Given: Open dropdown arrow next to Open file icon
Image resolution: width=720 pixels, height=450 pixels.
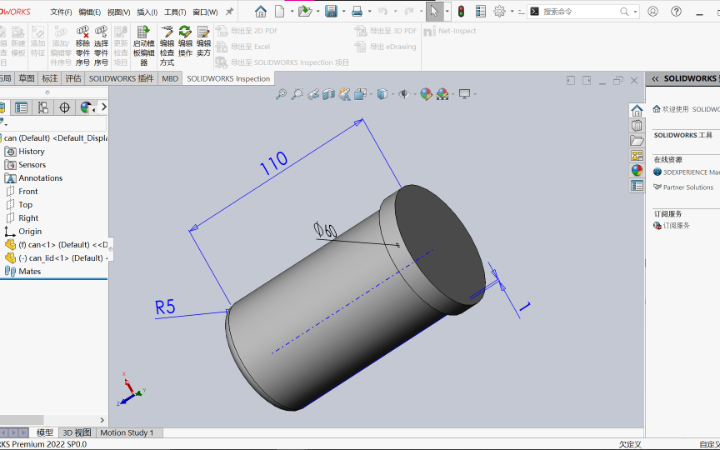Looking at the screenshot, I should point(318,11).
